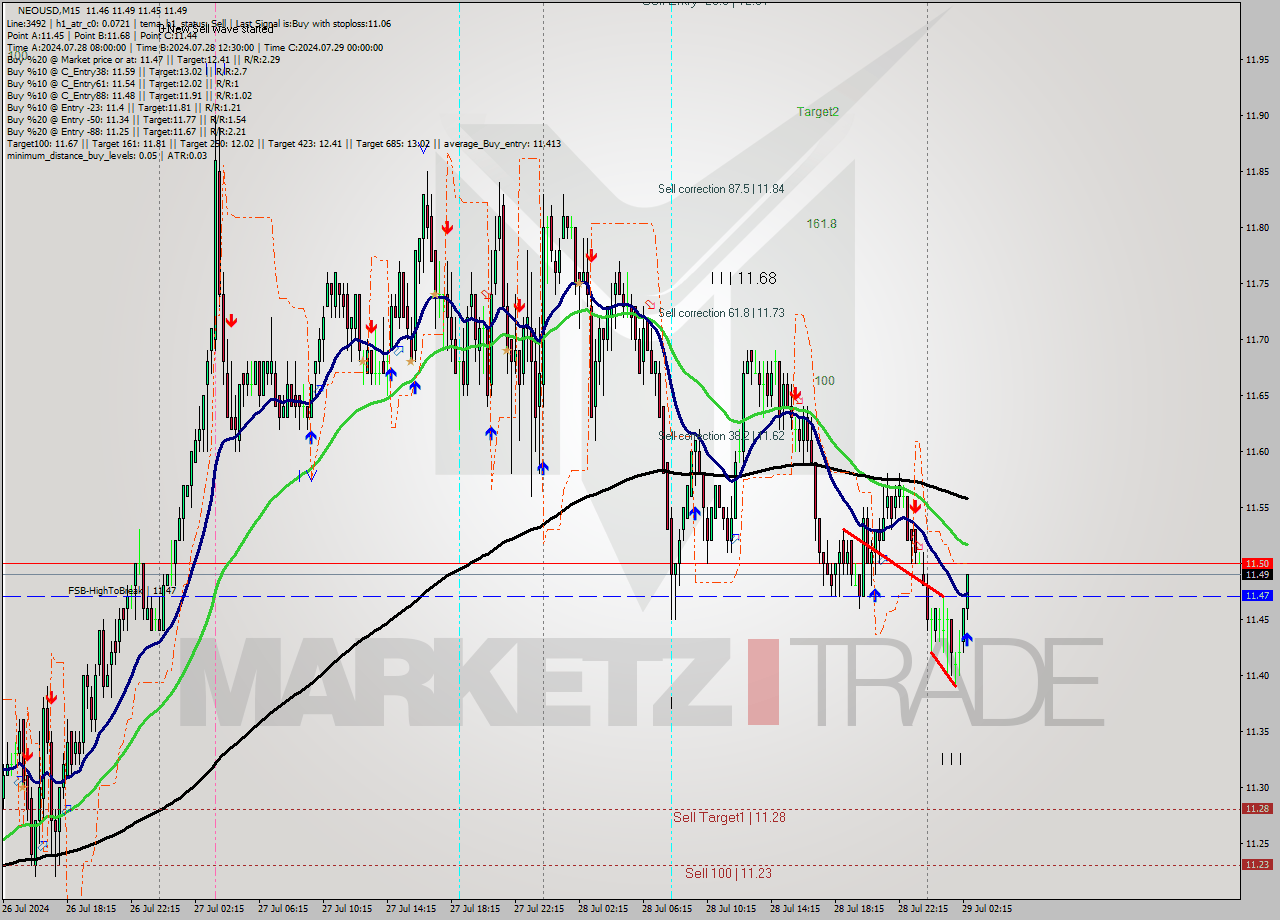The height and width of the screenshot is (920, 1280).
Task: Select the '| | | 11.68' price marker text
Action: click(743, 279)
